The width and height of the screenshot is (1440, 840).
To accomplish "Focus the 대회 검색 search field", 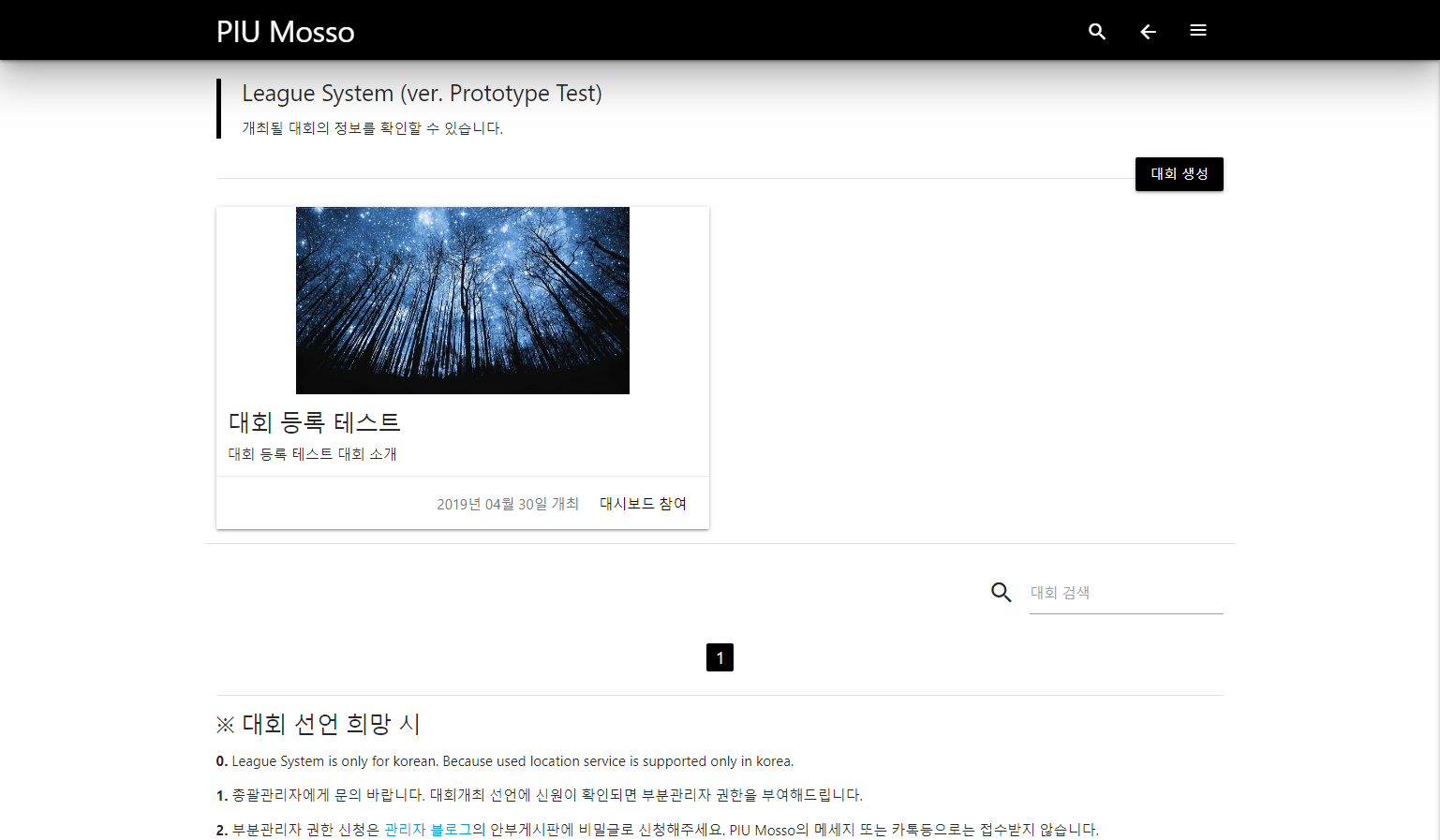I will coord(1126,593).
